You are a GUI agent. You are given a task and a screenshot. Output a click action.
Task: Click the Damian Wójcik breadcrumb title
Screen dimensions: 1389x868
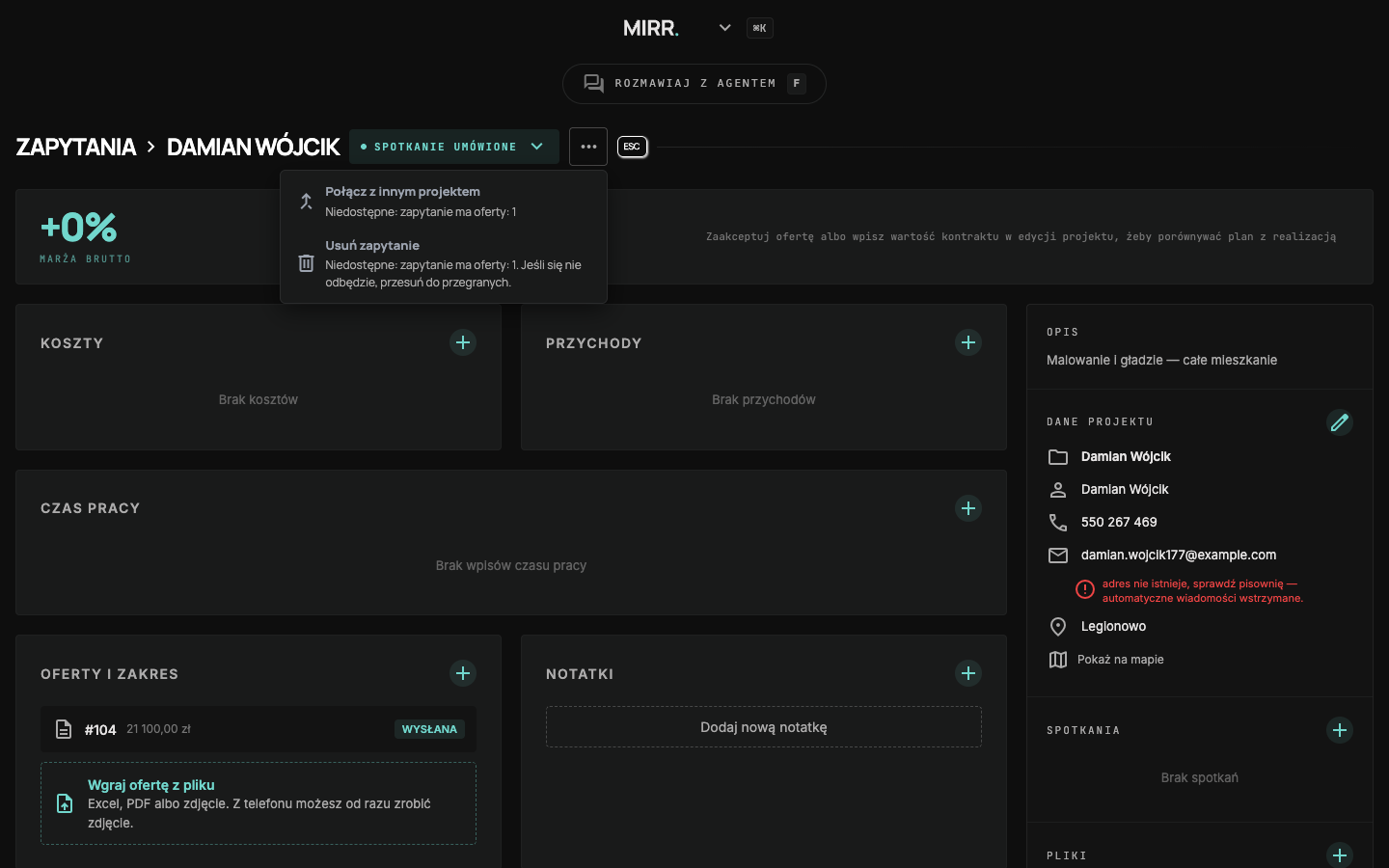tap(254, 147)
